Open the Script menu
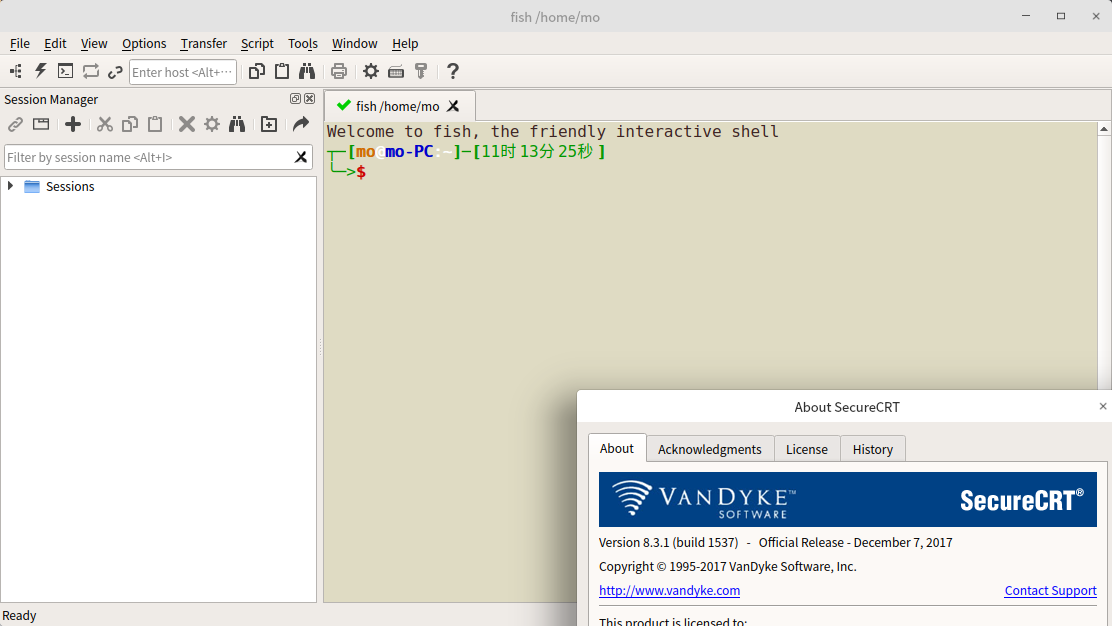This screenshot has height=626, width=1112. click(x=257, y=43)
